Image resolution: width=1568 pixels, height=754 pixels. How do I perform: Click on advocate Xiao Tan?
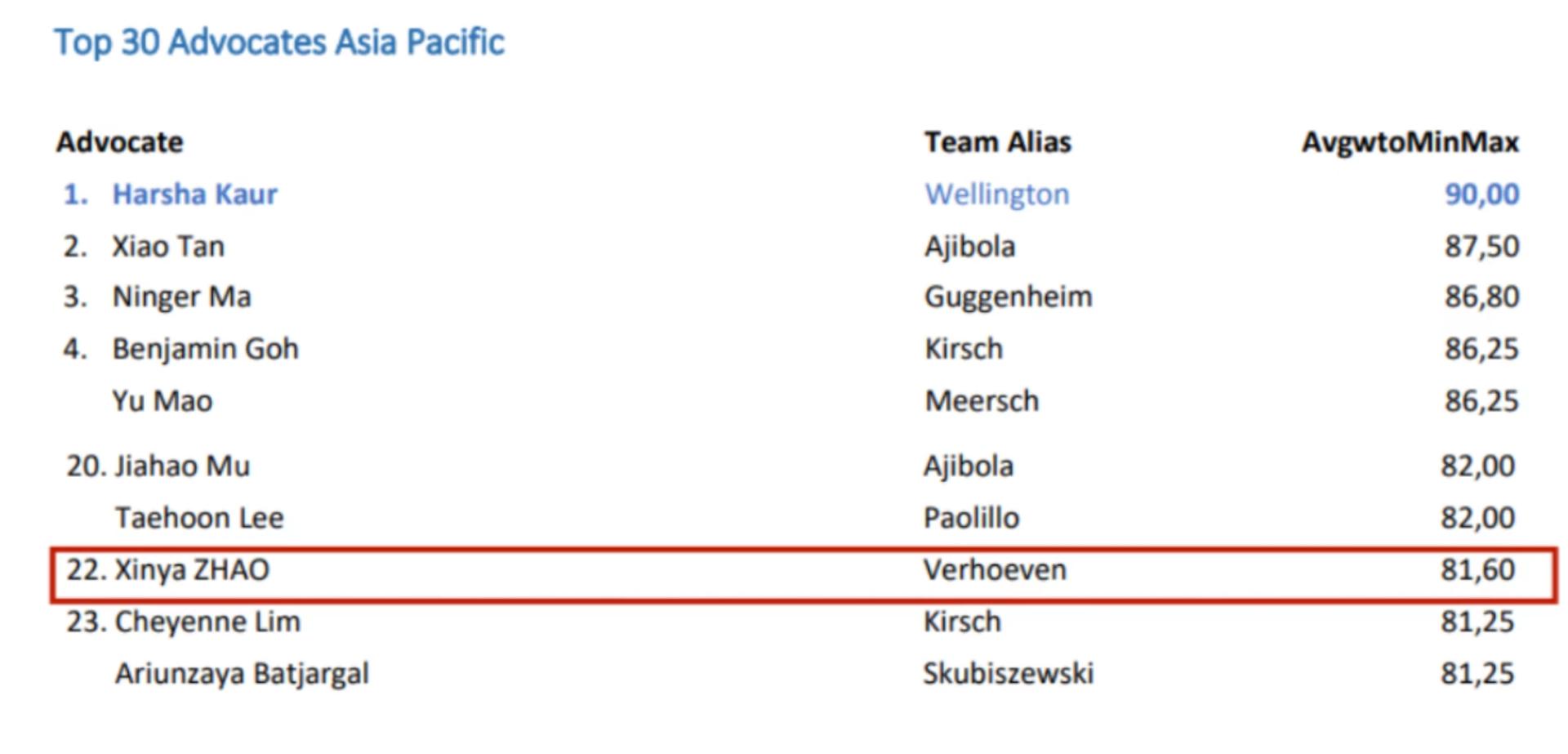point(167,247)
